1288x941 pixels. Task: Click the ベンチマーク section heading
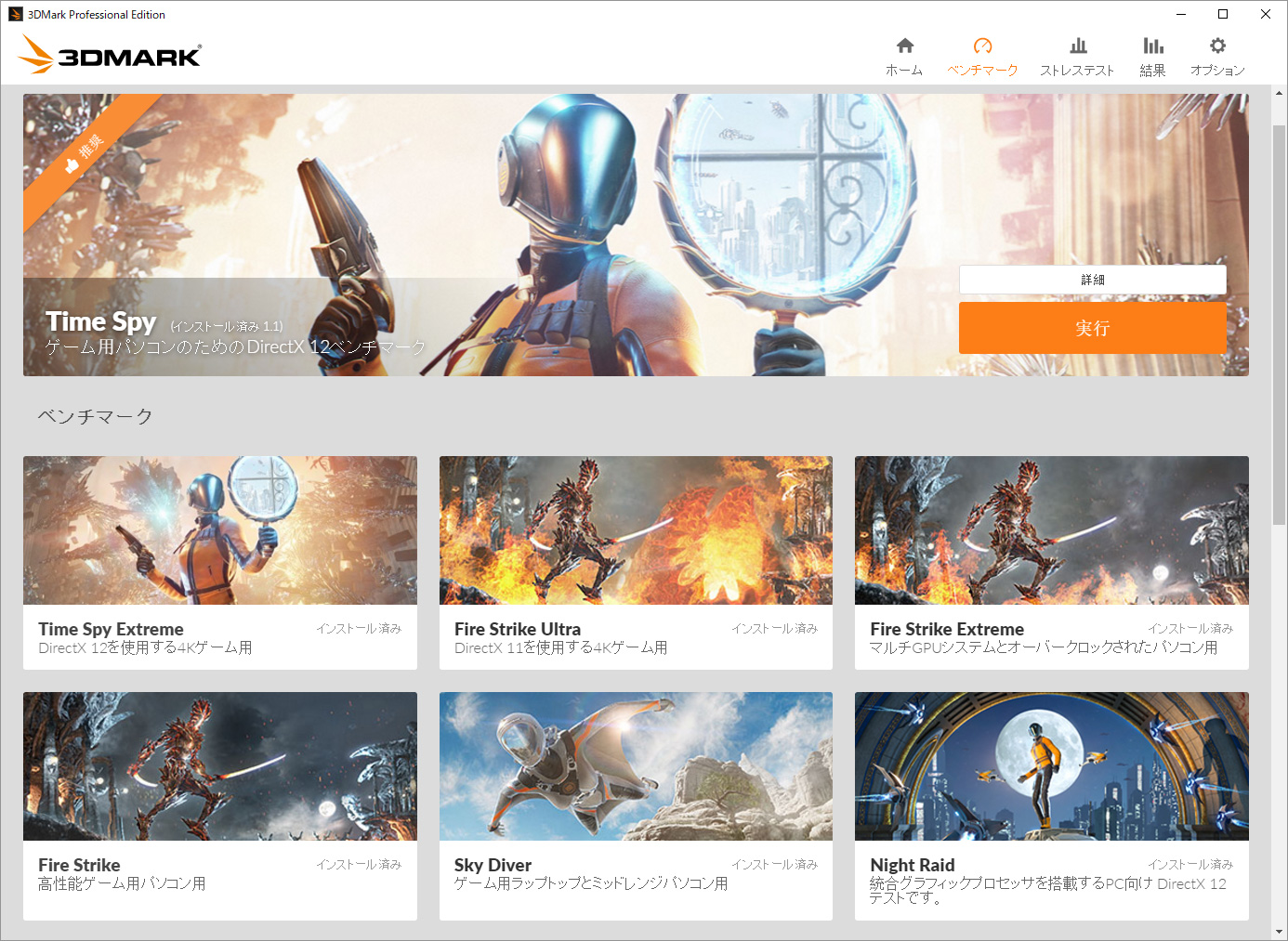[x=95, y=416]
